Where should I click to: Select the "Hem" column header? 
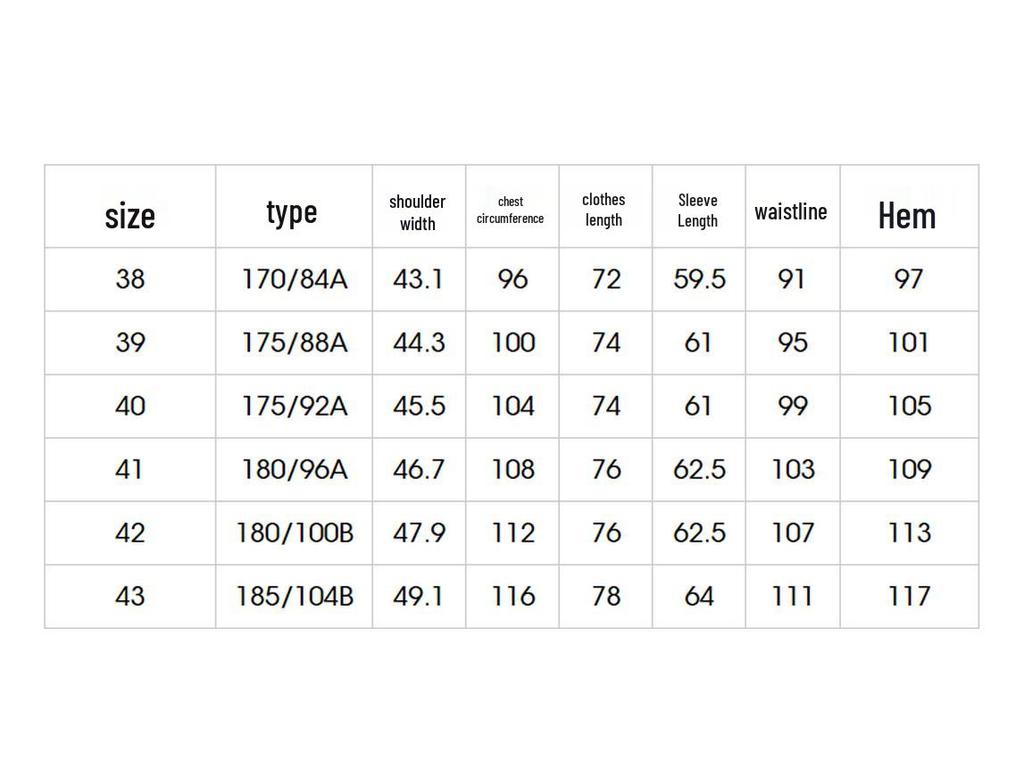(907, 215)
